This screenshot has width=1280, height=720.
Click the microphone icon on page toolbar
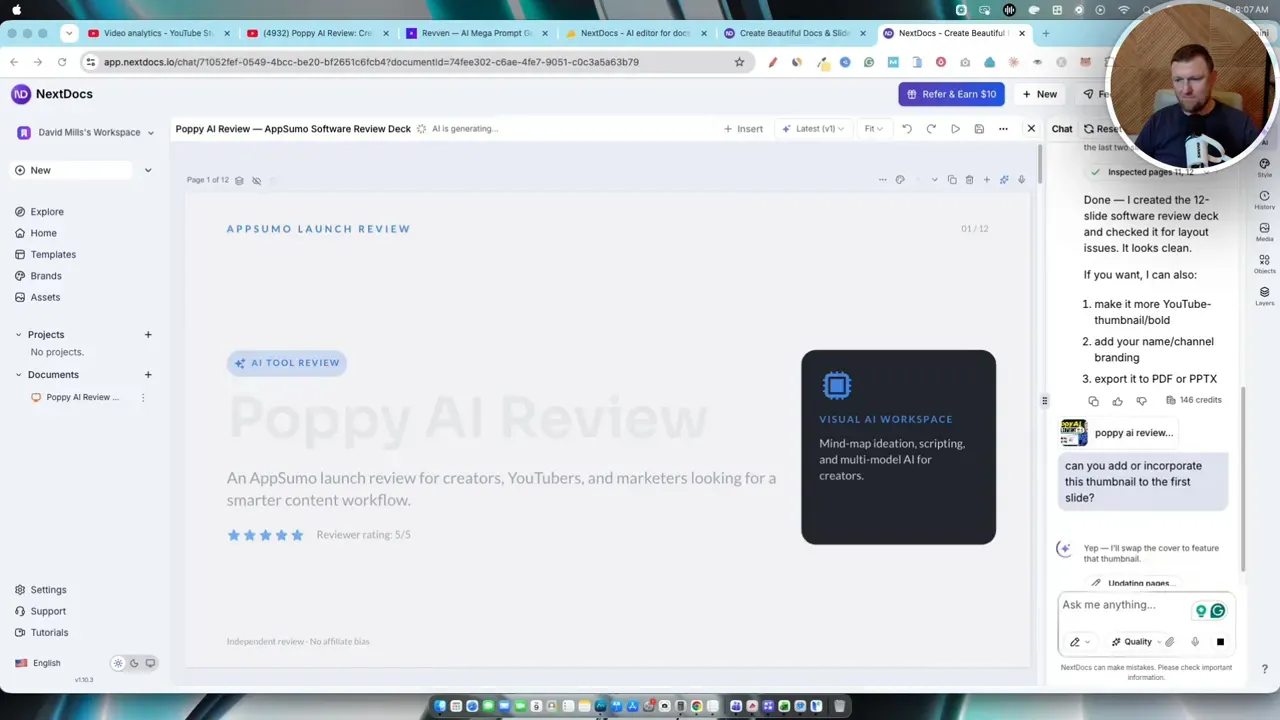[1021, 180]
